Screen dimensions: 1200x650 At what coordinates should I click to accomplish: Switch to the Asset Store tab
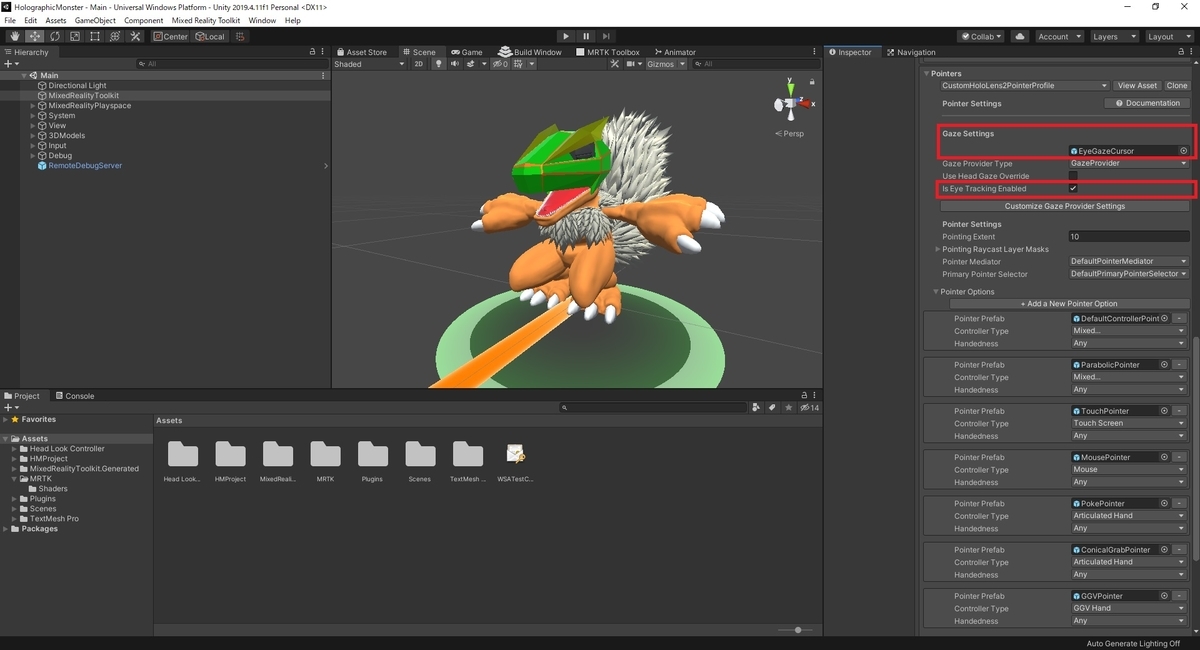[361, 52]
